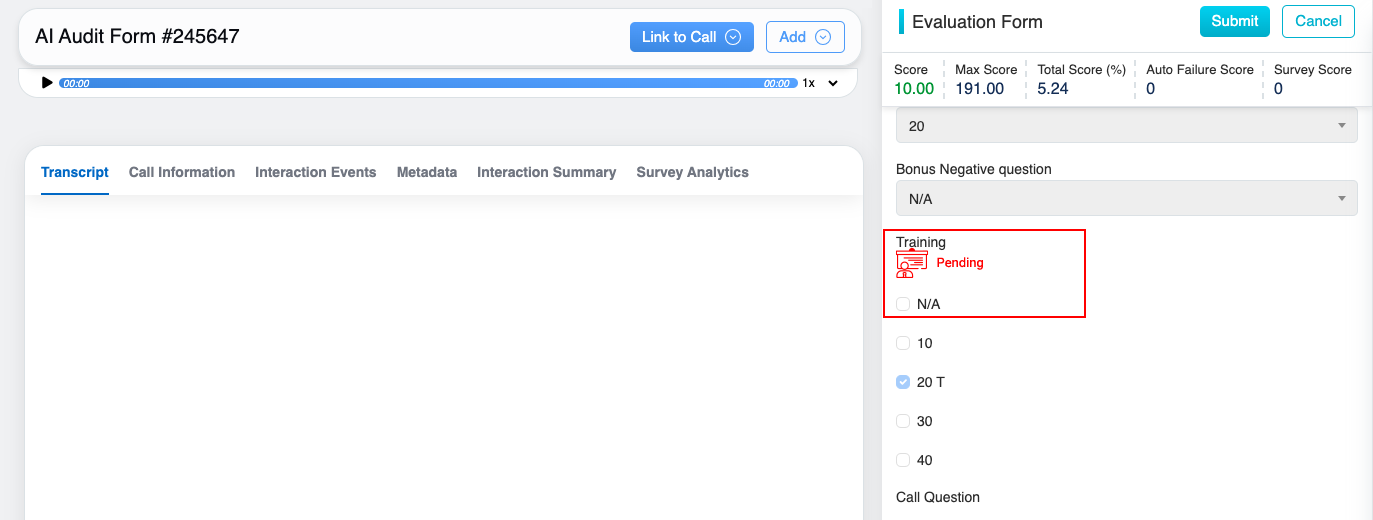Open the Interaction Events tab
Image resolution: width=1373 pixels, height=520 pixels.
pos(315,172)
